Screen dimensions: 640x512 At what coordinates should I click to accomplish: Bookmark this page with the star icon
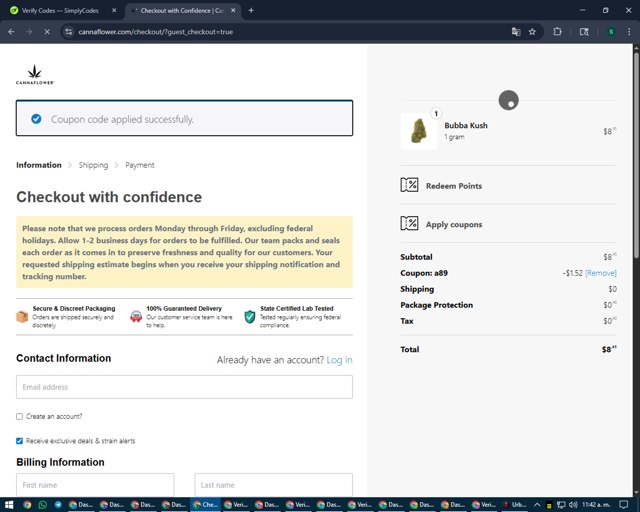click(x=532, y=31)
